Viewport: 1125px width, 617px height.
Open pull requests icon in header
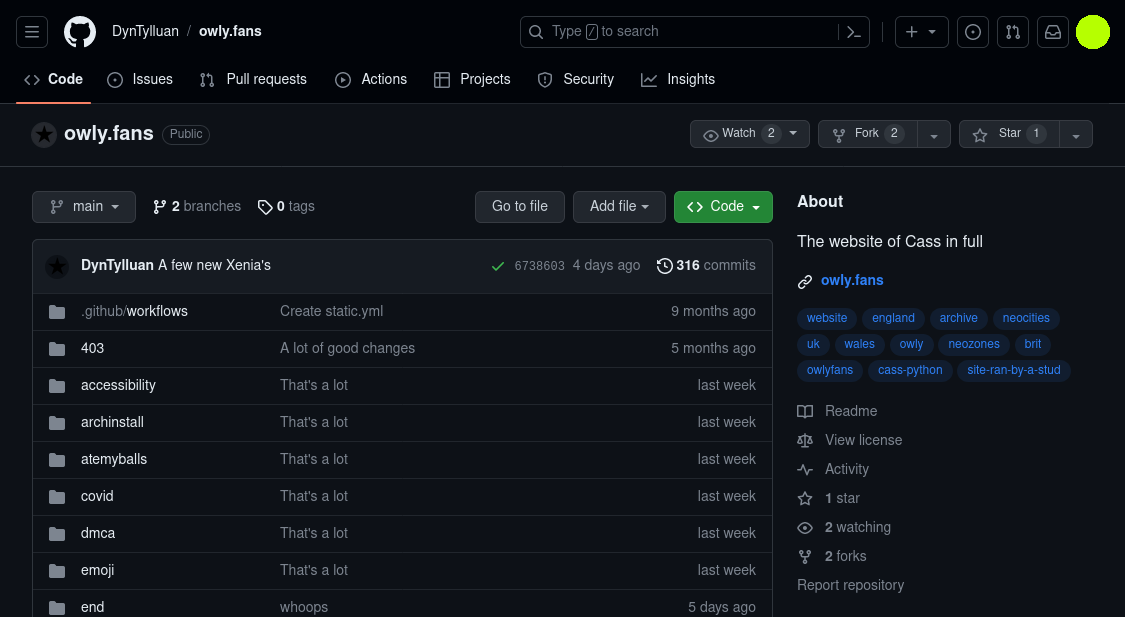point(1012,32)
